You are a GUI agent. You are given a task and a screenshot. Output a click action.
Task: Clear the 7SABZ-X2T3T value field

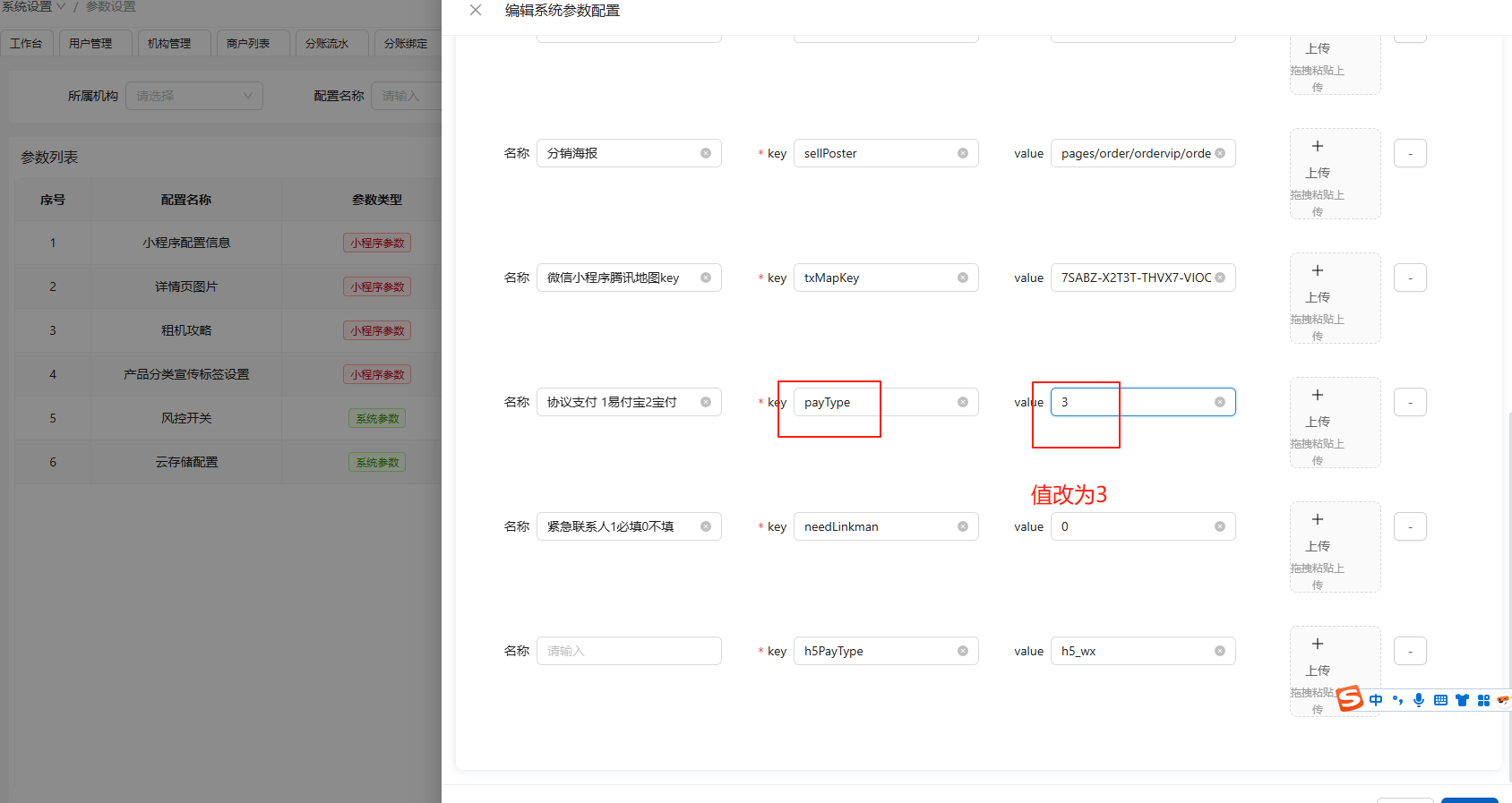coord(1220,278)
